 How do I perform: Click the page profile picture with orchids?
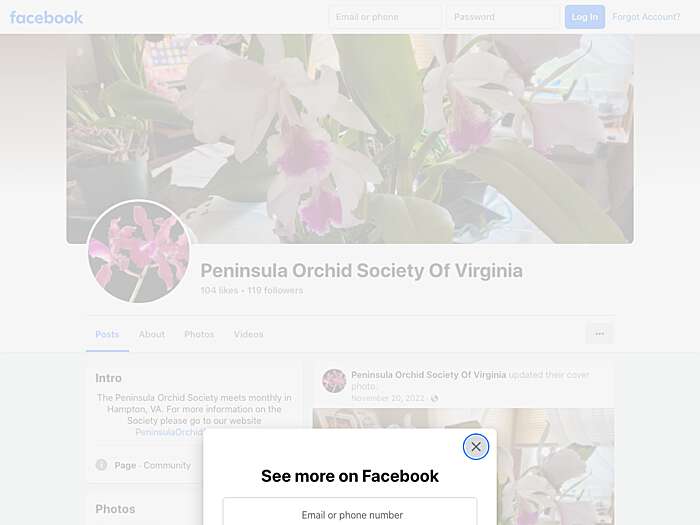(139, 252)
